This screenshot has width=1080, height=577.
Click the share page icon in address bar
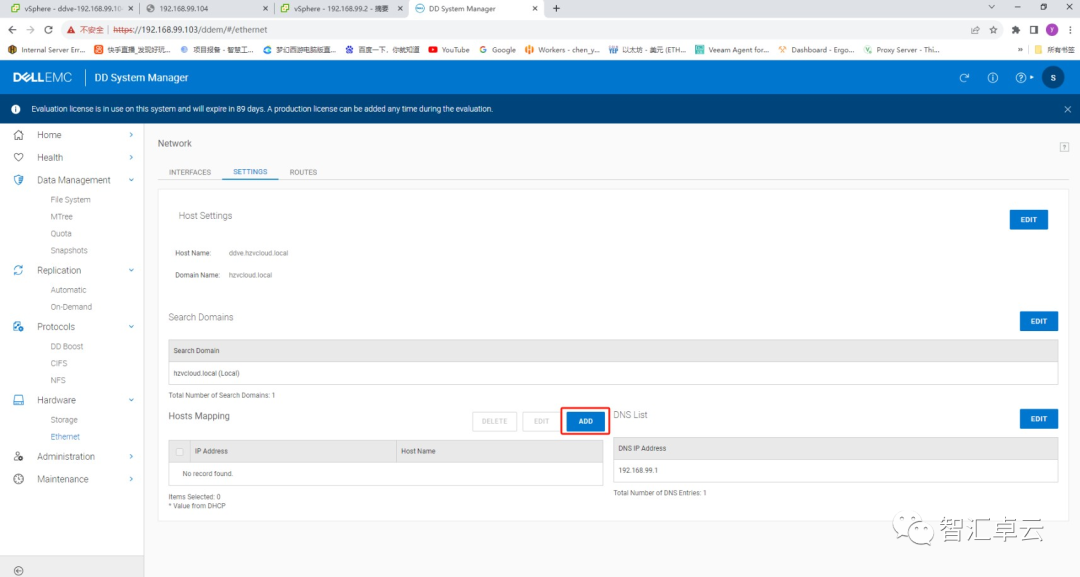click(x=975, y=30)
